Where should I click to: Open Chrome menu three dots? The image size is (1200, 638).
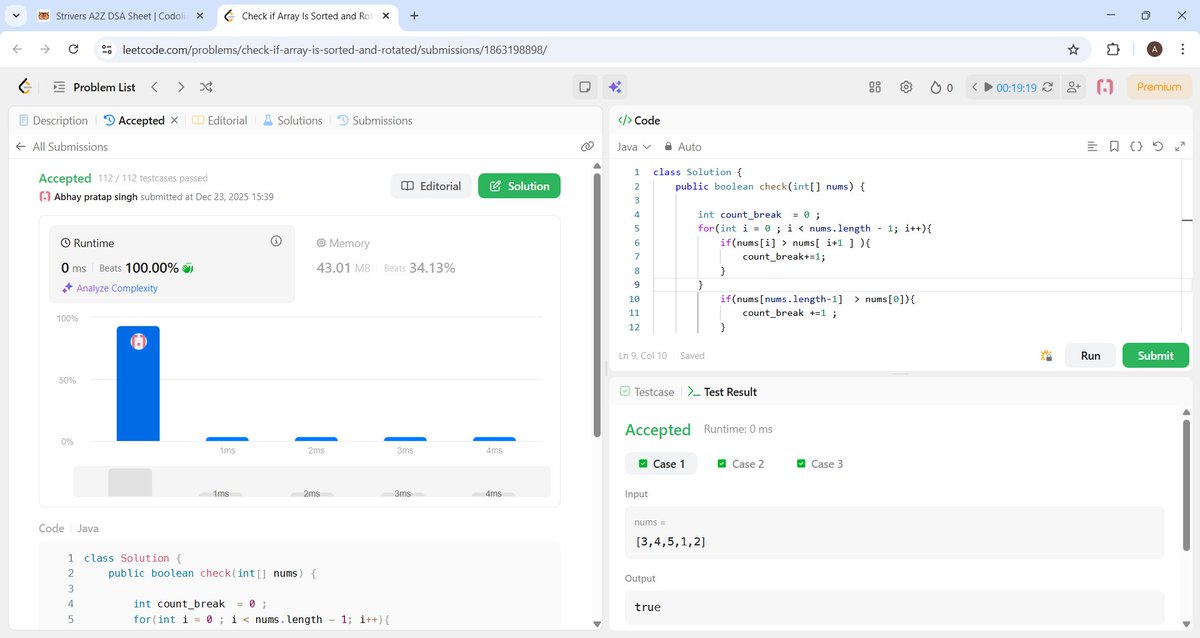tap(1184, 49)
